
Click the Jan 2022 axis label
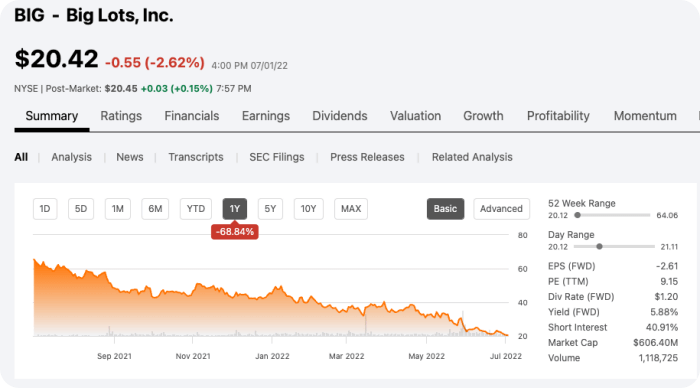[272, 356]
